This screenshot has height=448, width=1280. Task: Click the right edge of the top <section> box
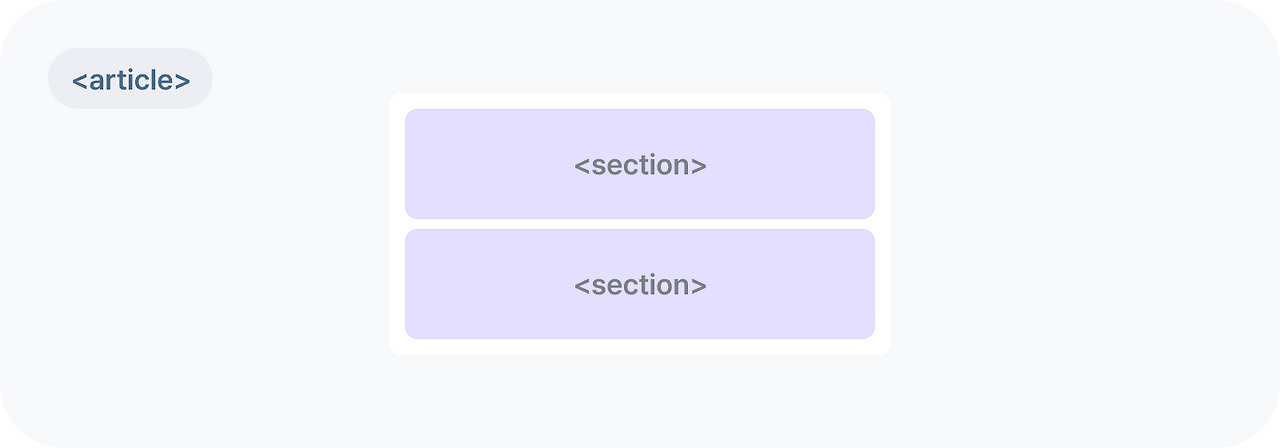(x=874, y=164)
